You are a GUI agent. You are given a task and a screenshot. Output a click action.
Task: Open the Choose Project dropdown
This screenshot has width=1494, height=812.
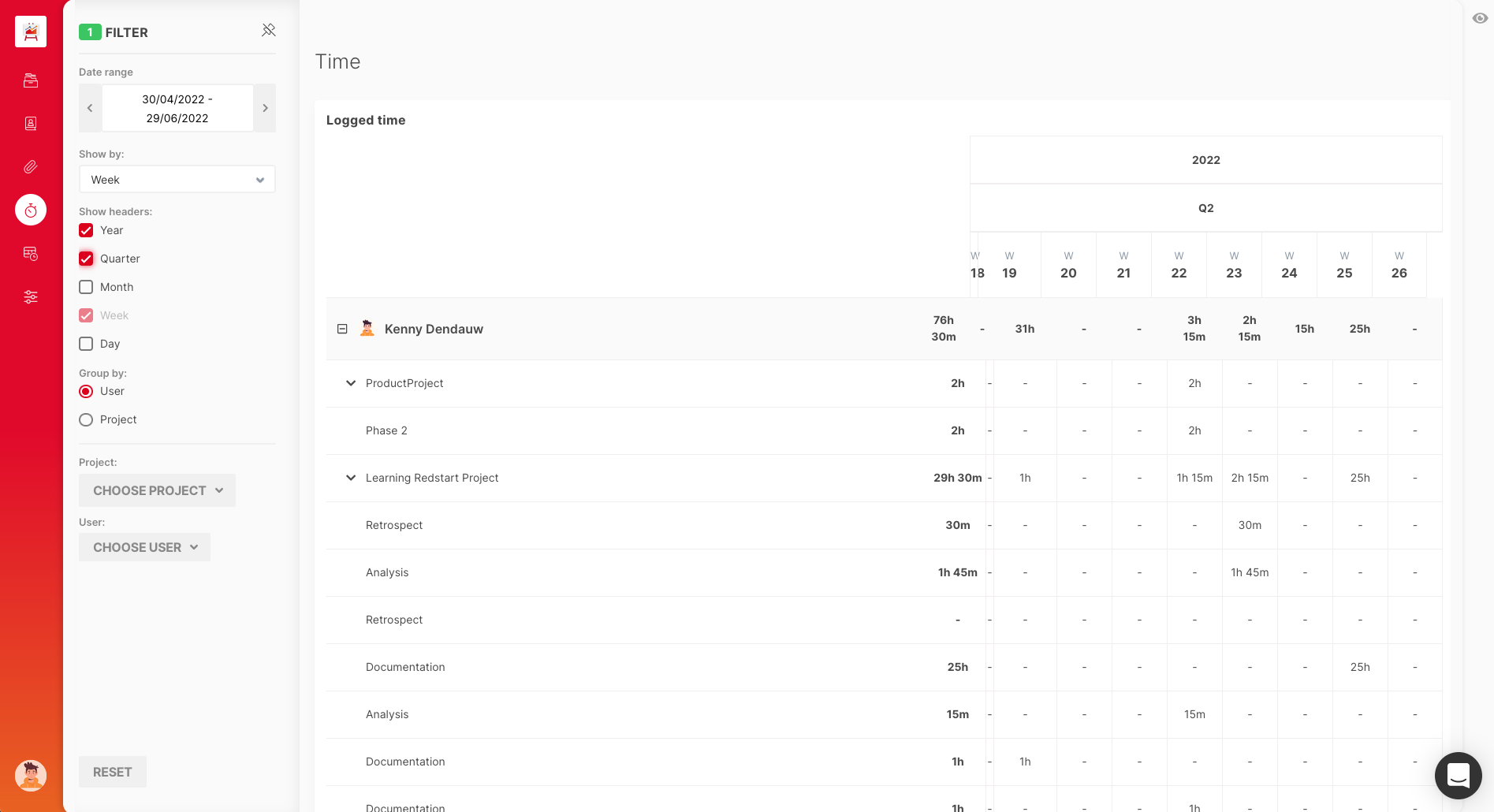click(x=157, y=490)
